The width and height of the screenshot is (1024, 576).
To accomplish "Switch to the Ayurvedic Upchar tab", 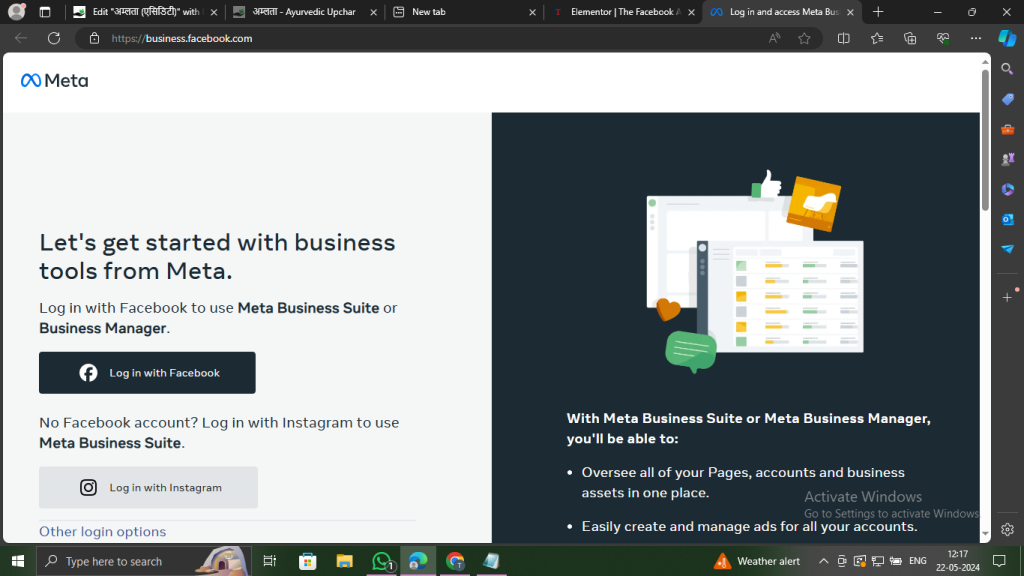I will (x=304, y=12).
